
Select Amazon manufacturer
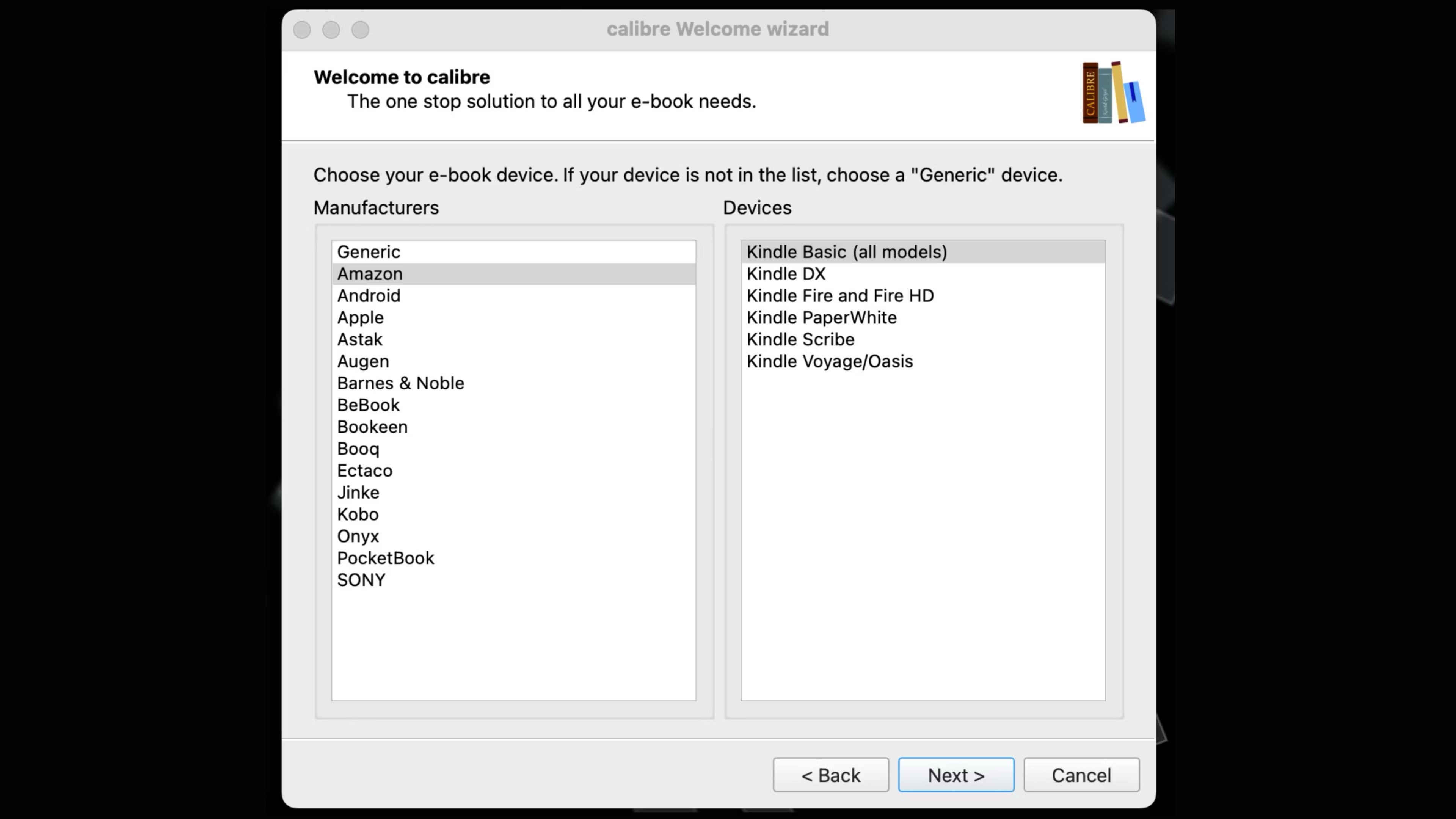coord(513,274)
